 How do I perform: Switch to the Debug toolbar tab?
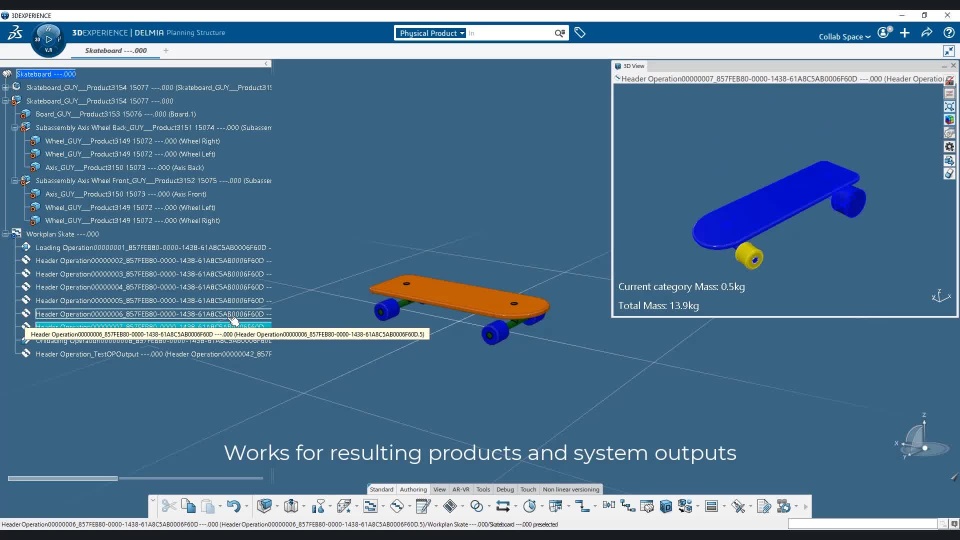point(505,489)
